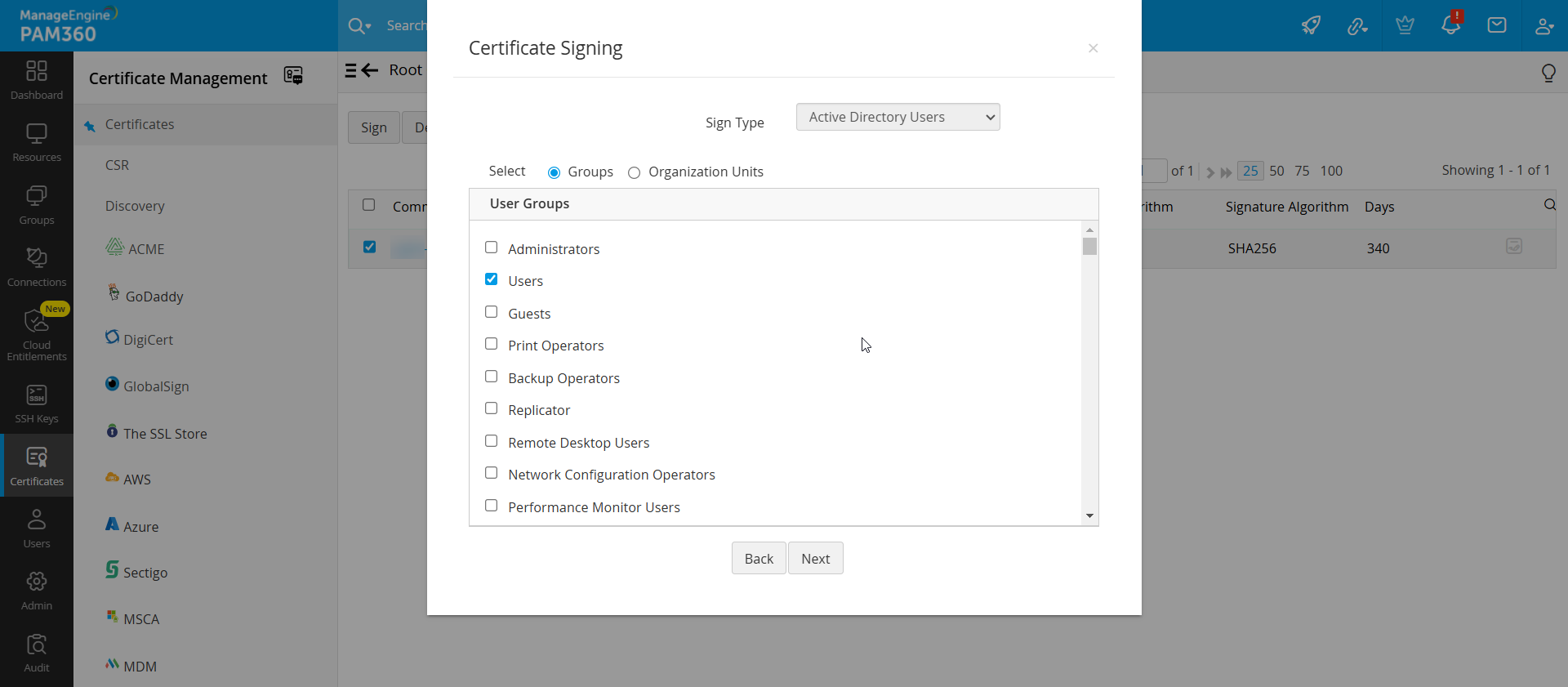Uncheck the Users group checkbox
Image resolution: width=1568 pixels, height=687 pixels.
click(491, 279)
